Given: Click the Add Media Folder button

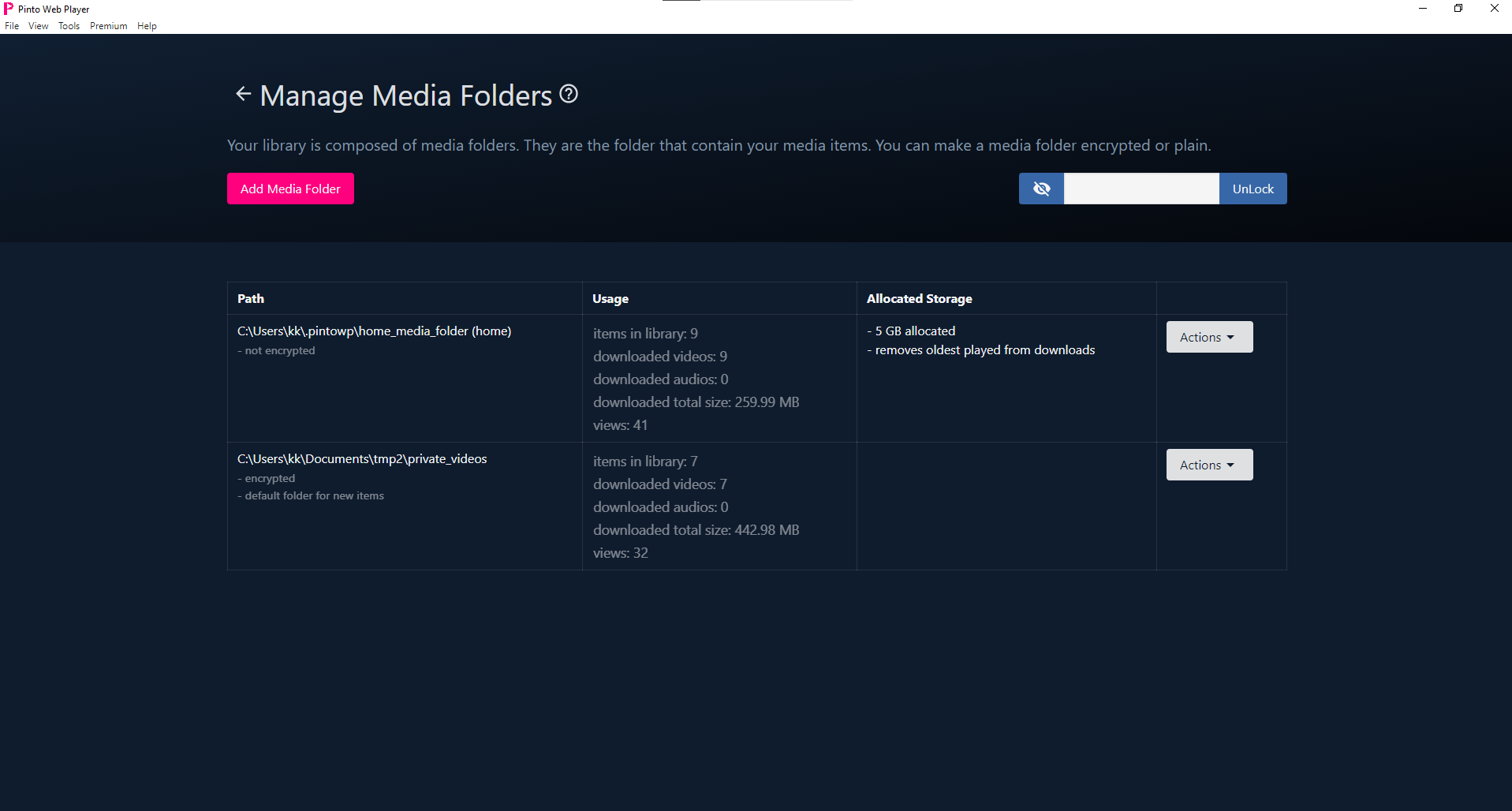Looking at the screenshot, I should [x=290, y=189].
